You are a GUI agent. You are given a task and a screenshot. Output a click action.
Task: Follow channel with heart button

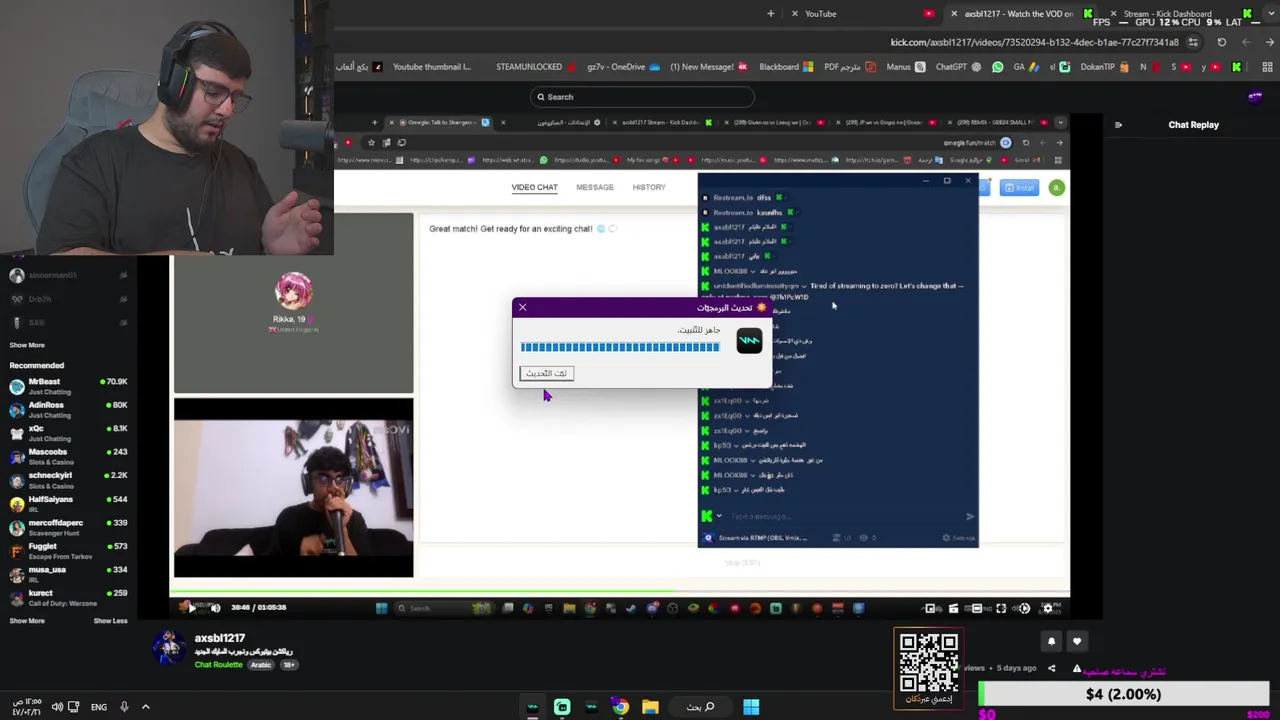[1077, 641]
